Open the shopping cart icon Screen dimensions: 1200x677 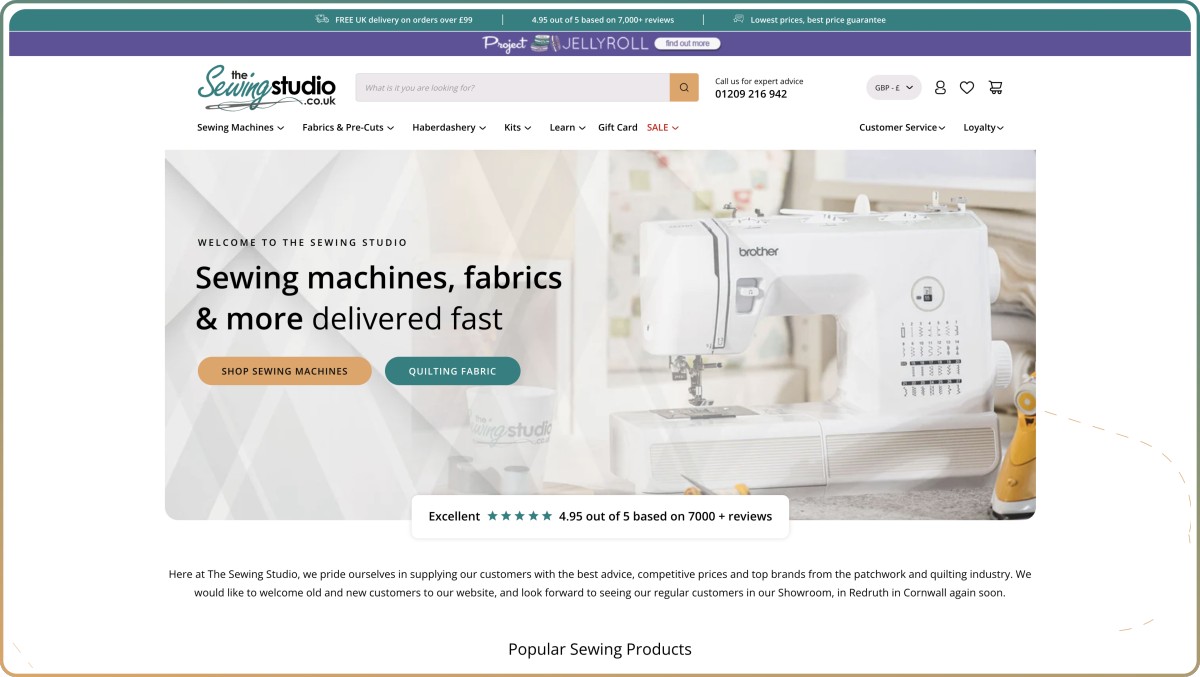[x=996, y=88]
